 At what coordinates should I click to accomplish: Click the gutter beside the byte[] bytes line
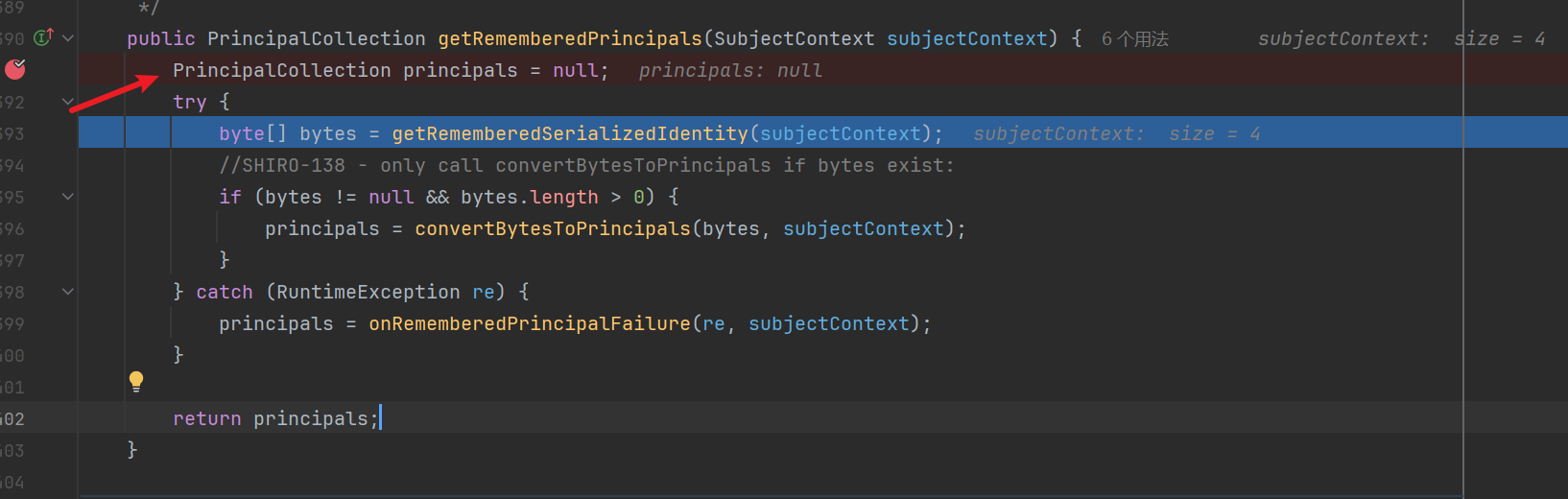click(x=38, y=134)
